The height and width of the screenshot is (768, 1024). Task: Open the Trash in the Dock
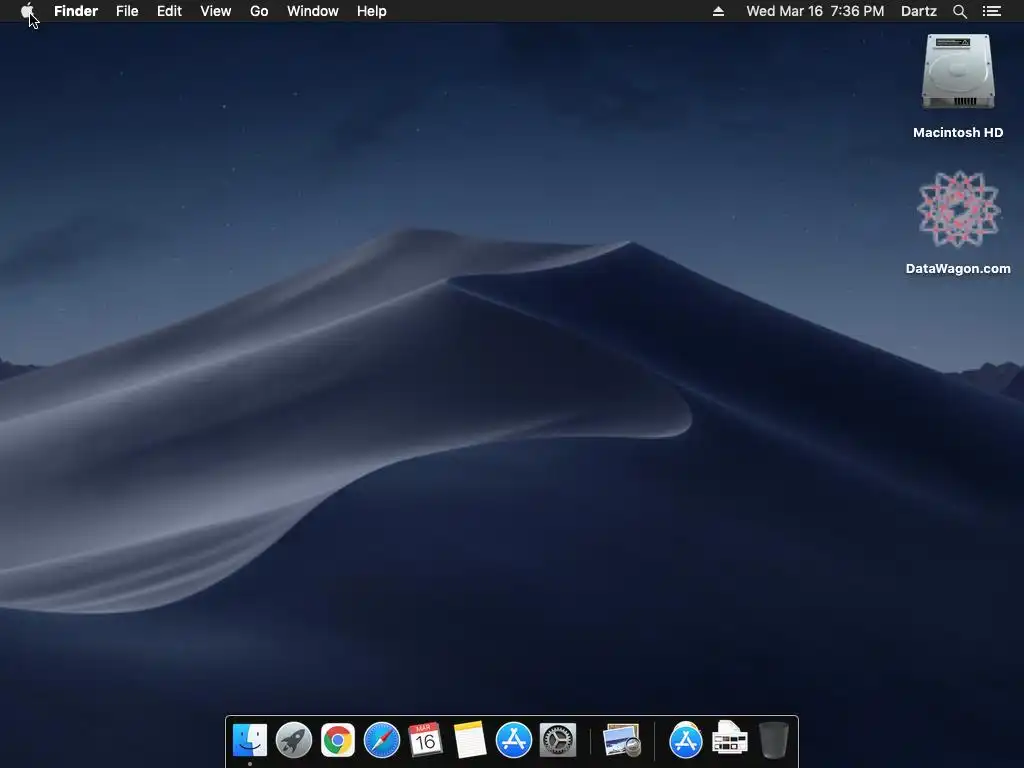click(774, 741)
